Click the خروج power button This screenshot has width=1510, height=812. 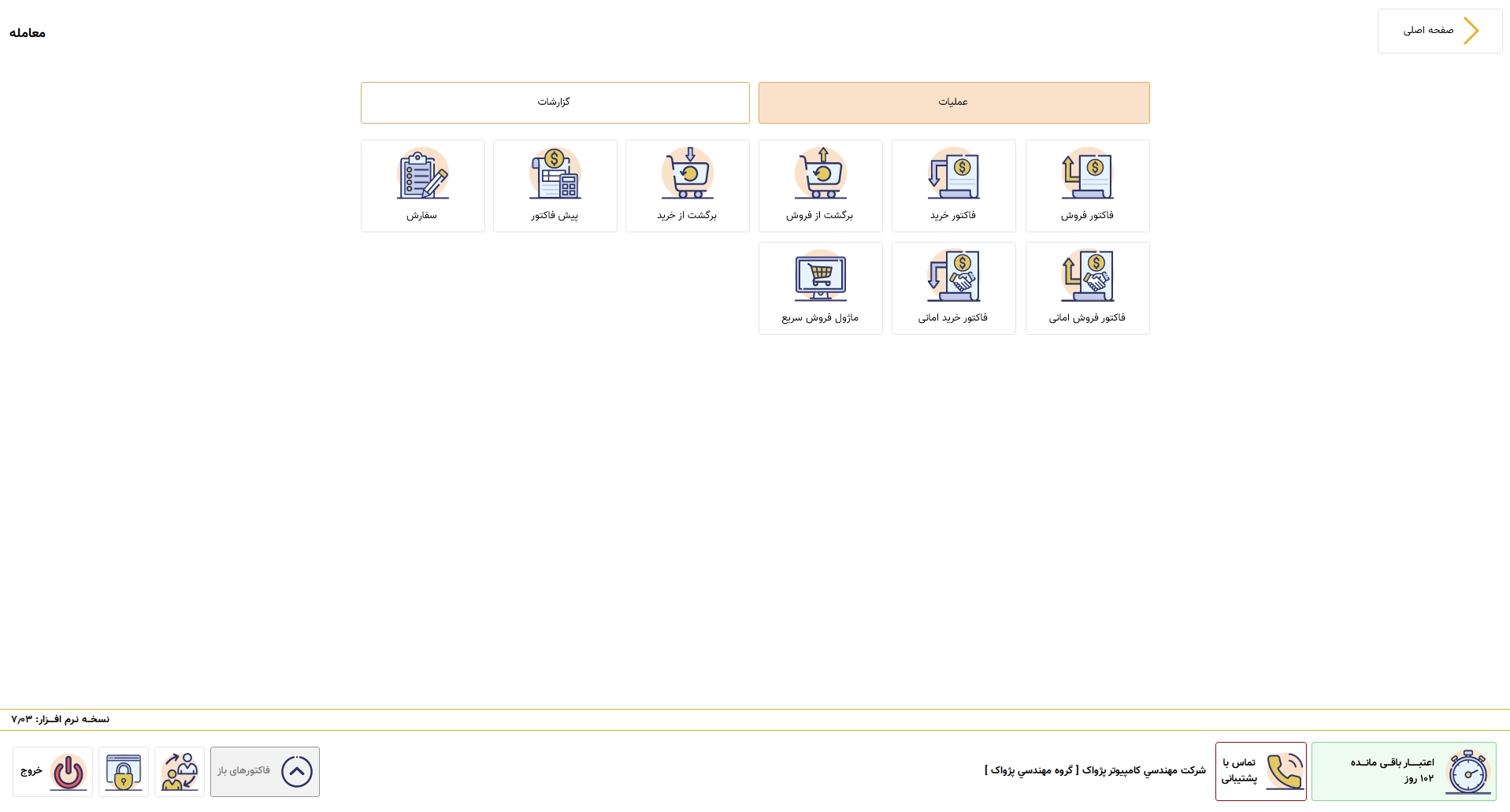click(x=53, y=772)
